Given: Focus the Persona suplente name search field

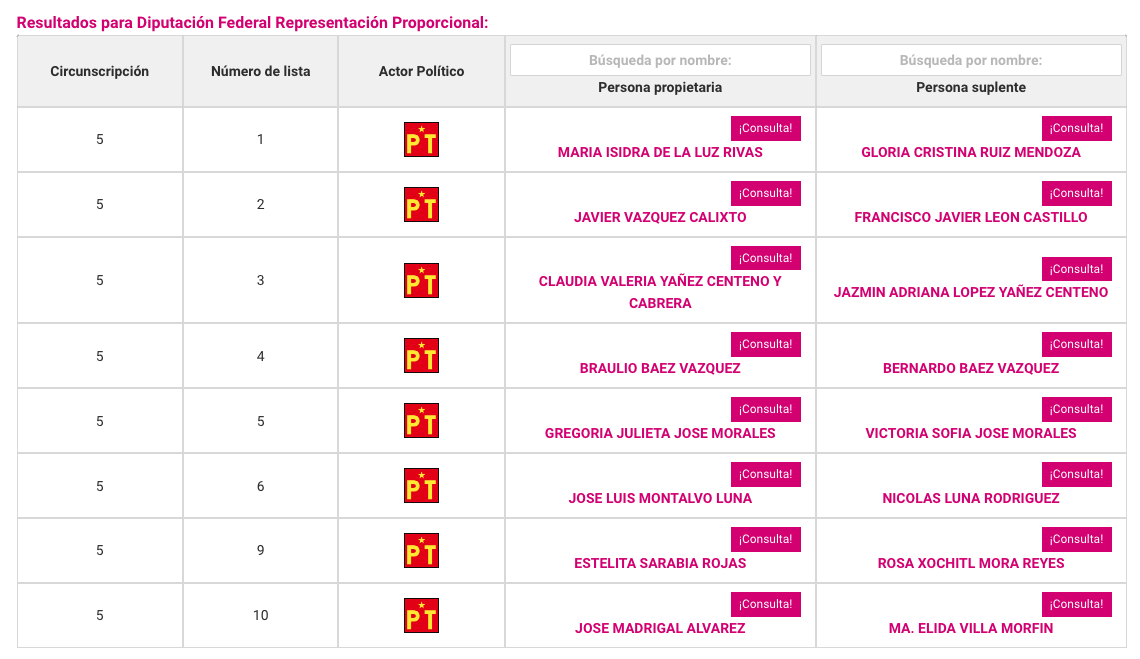Looking at the screenshot, I should click(971, 60).
